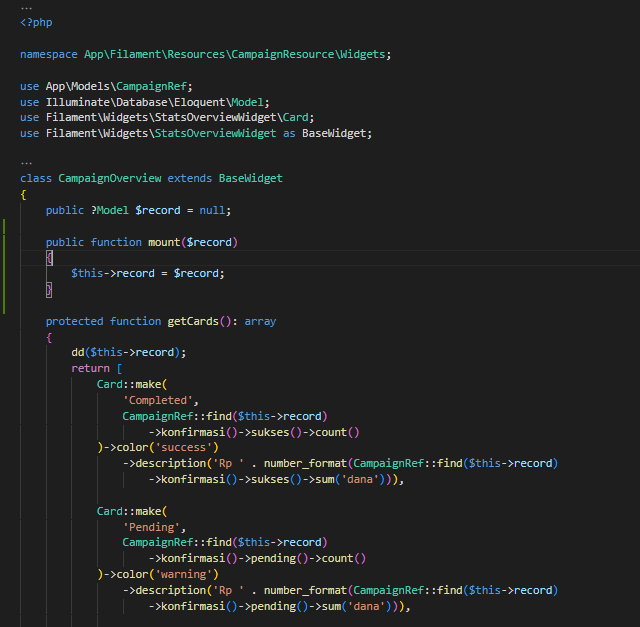Click number_format in the line below color('warning')
The width and height of the screenshot is (640, 627).
(305, 590)
